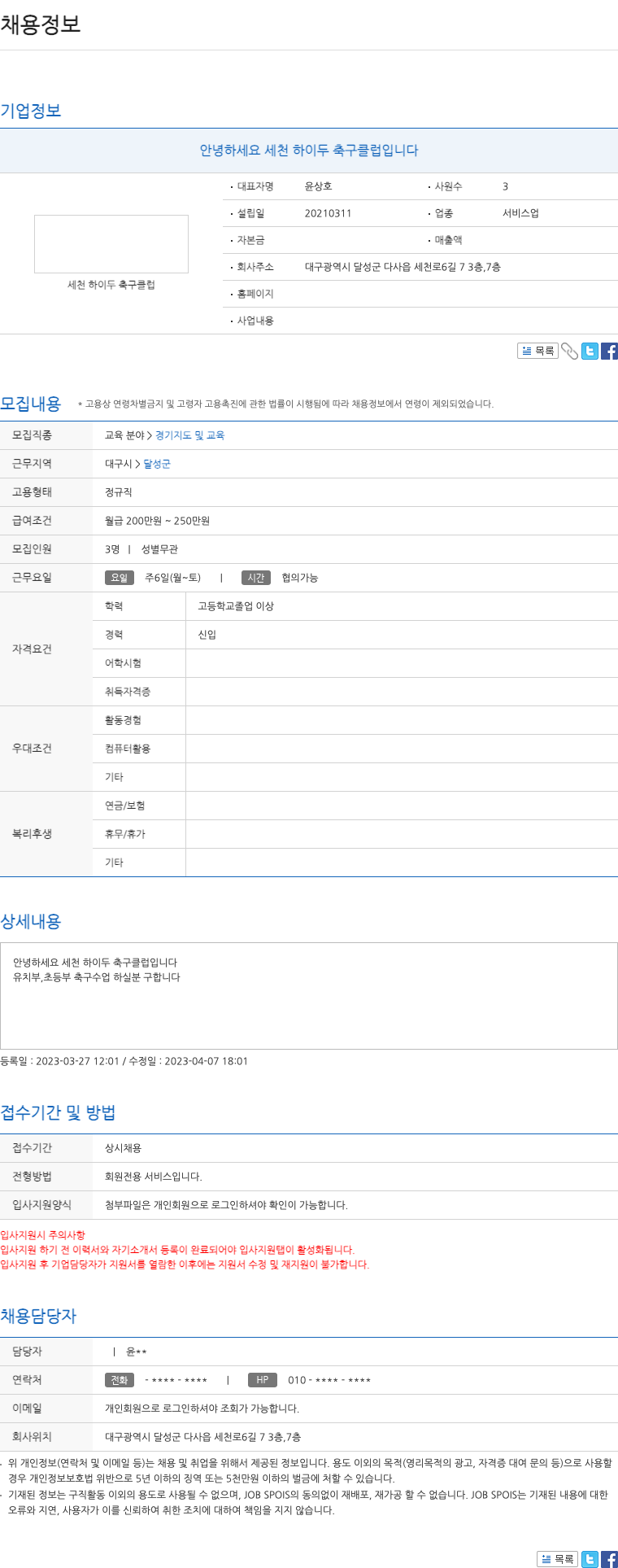Open the 달성군 region link
This screenshot has width=618, height=1568.
(x=157, y=464)
